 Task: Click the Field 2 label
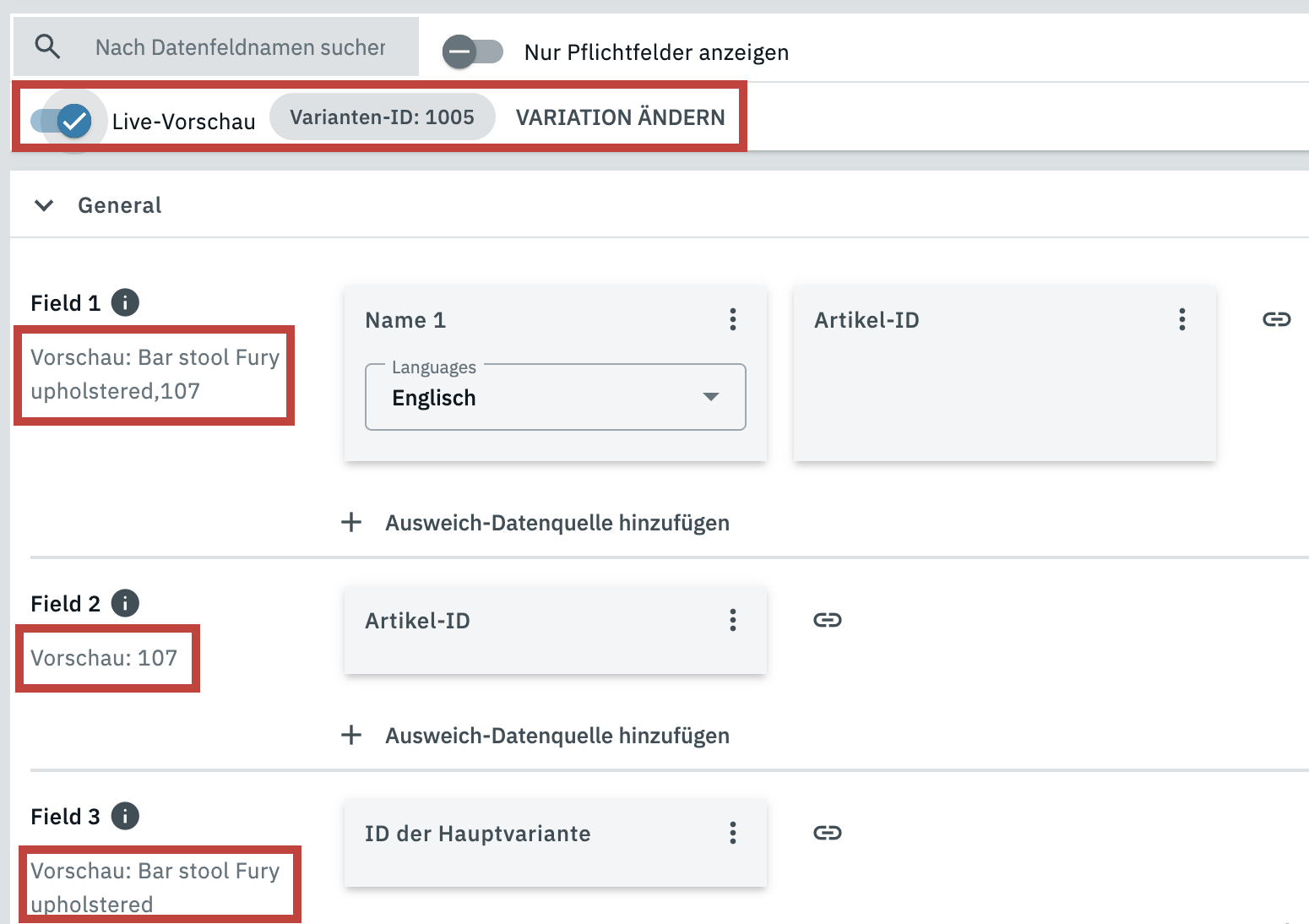(65, 604)
